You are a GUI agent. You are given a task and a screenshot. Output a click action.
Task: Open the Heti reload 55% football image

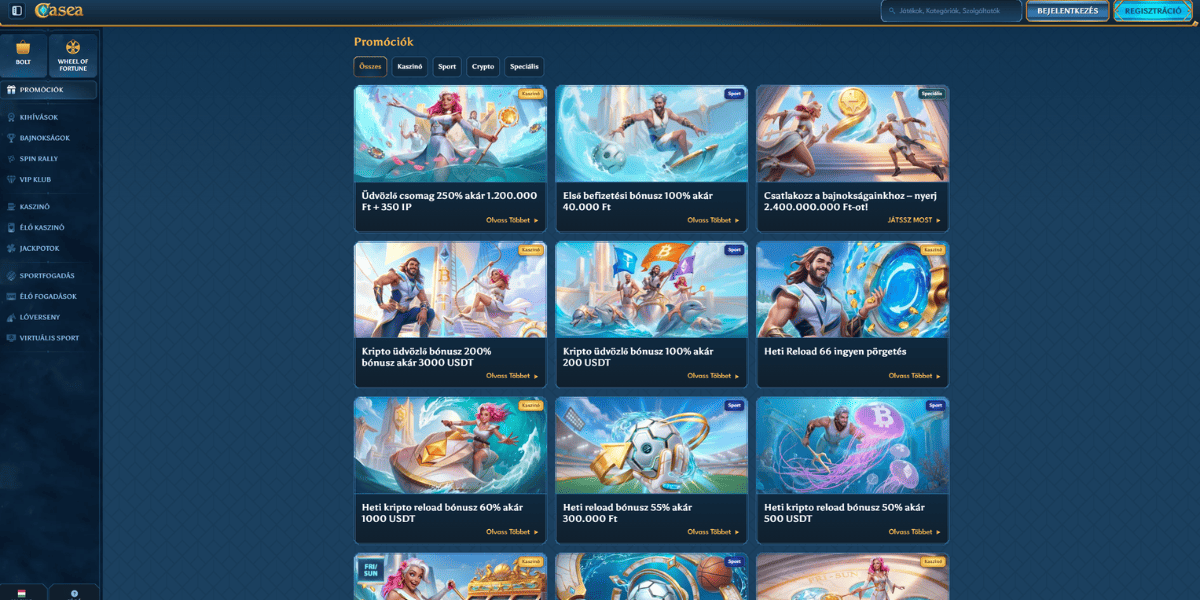pyautogui.click(x=651, y=446)
